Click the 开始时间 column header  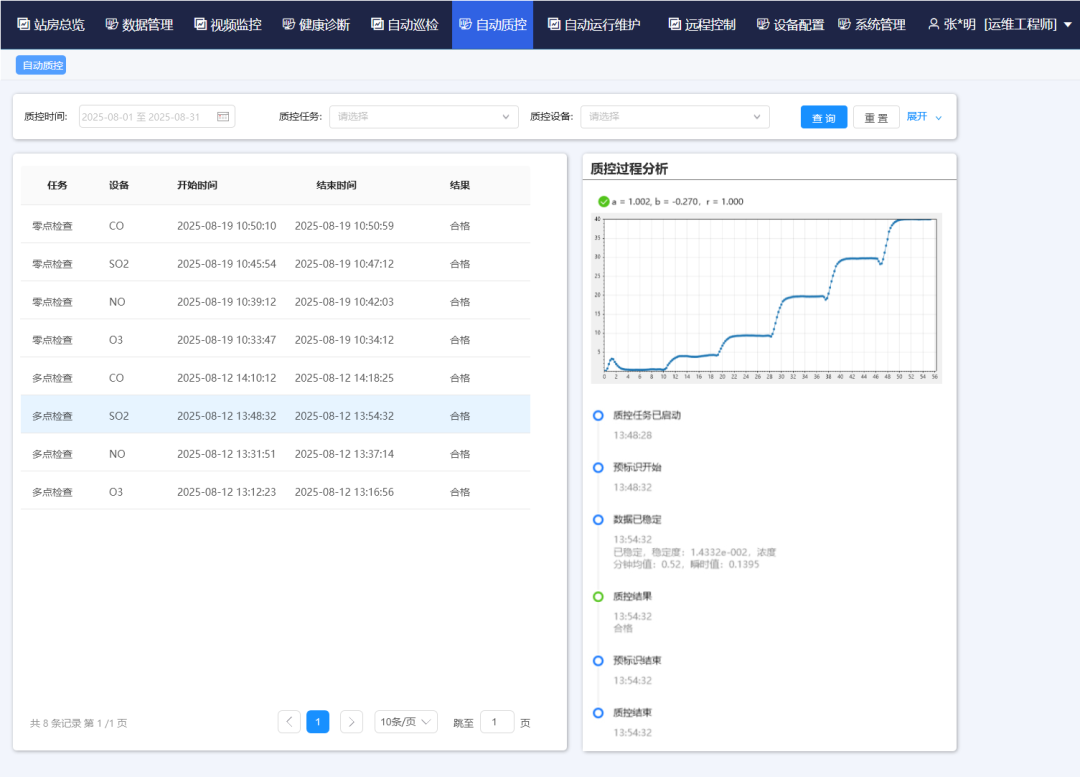(197, 185)
